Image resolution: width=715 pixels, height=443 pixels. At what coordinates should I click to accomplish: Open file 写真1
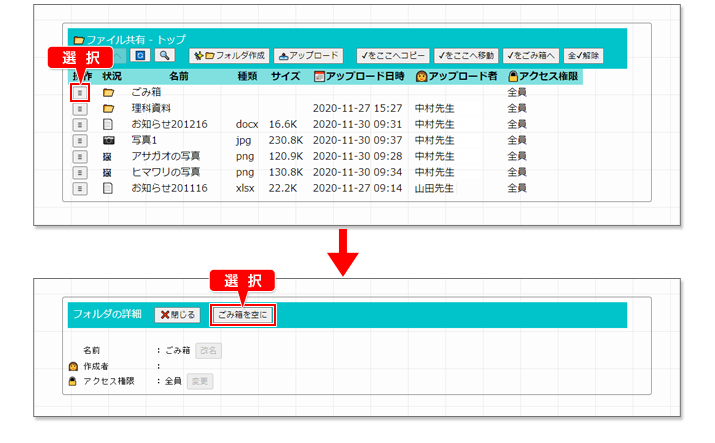pyautogui.click(x=144, y=140)
